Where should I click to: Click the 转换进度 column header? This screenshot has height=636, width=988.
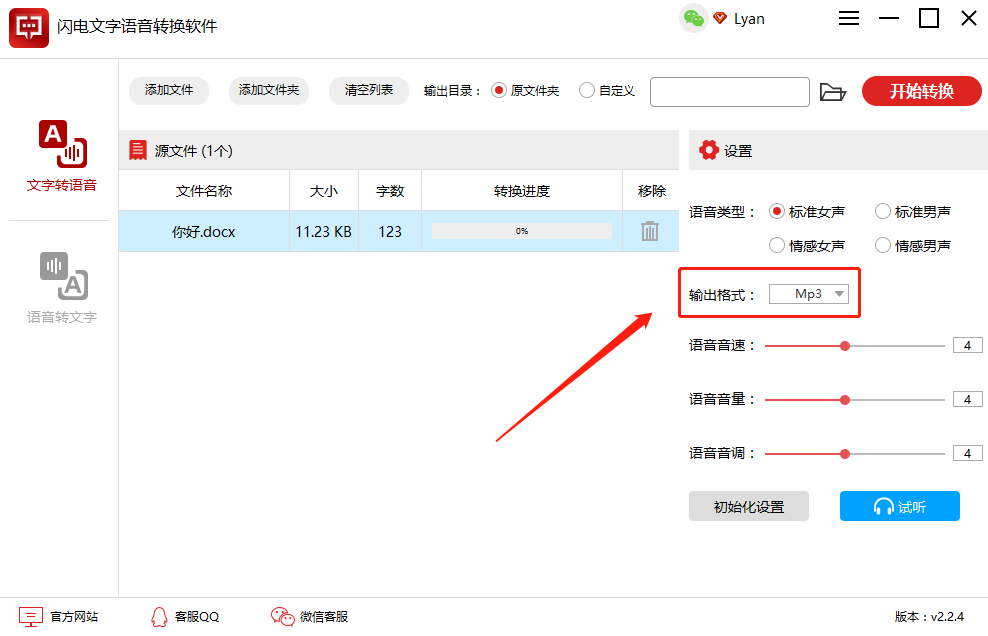pos(522,190)
